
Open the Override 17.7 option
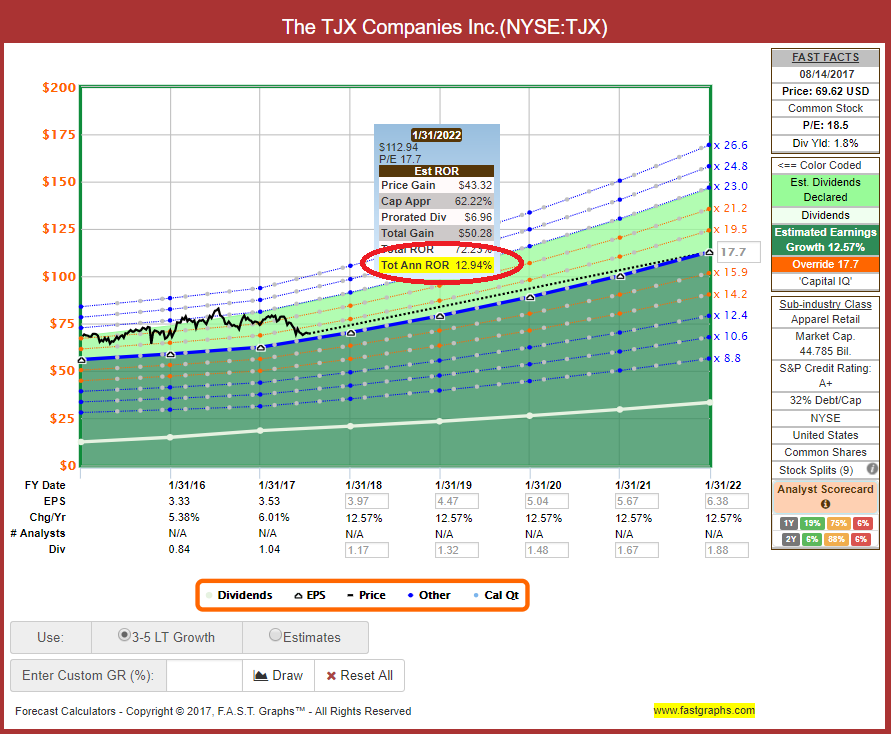[825, 265]
